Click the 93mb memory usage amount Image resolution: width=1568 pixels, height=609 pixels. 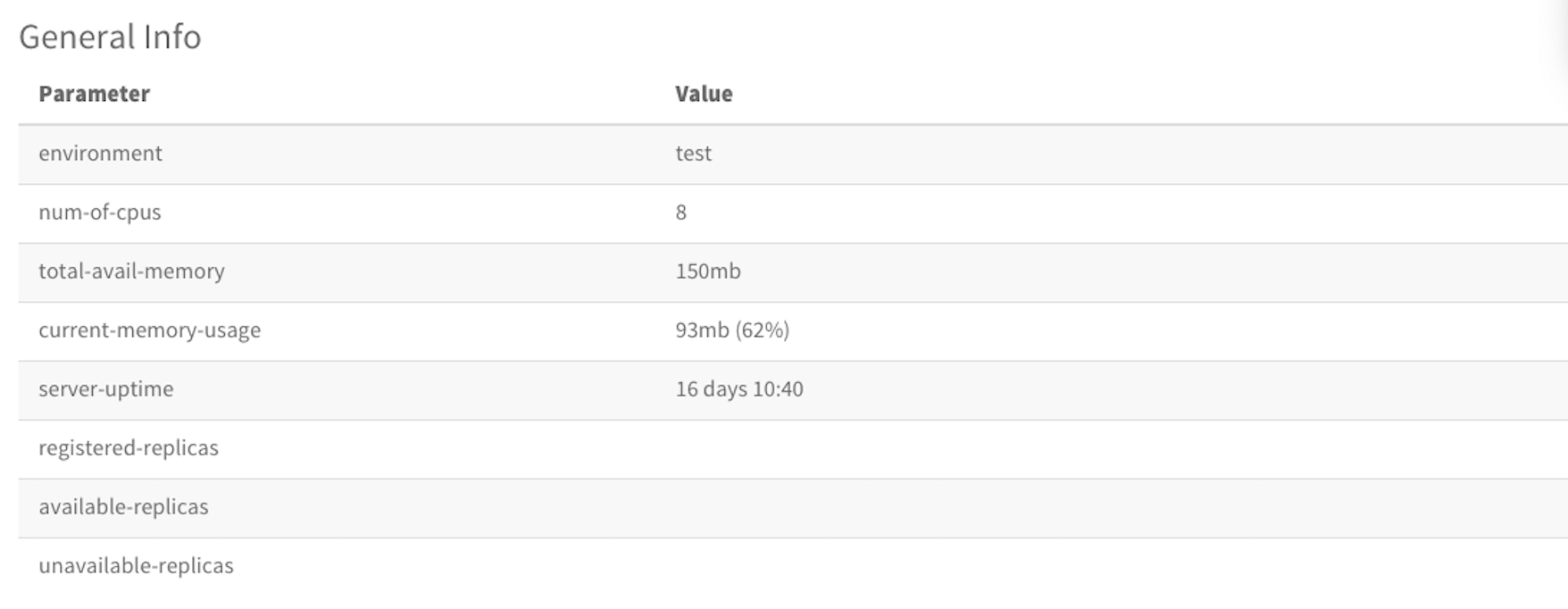click(x=702, y=330)
